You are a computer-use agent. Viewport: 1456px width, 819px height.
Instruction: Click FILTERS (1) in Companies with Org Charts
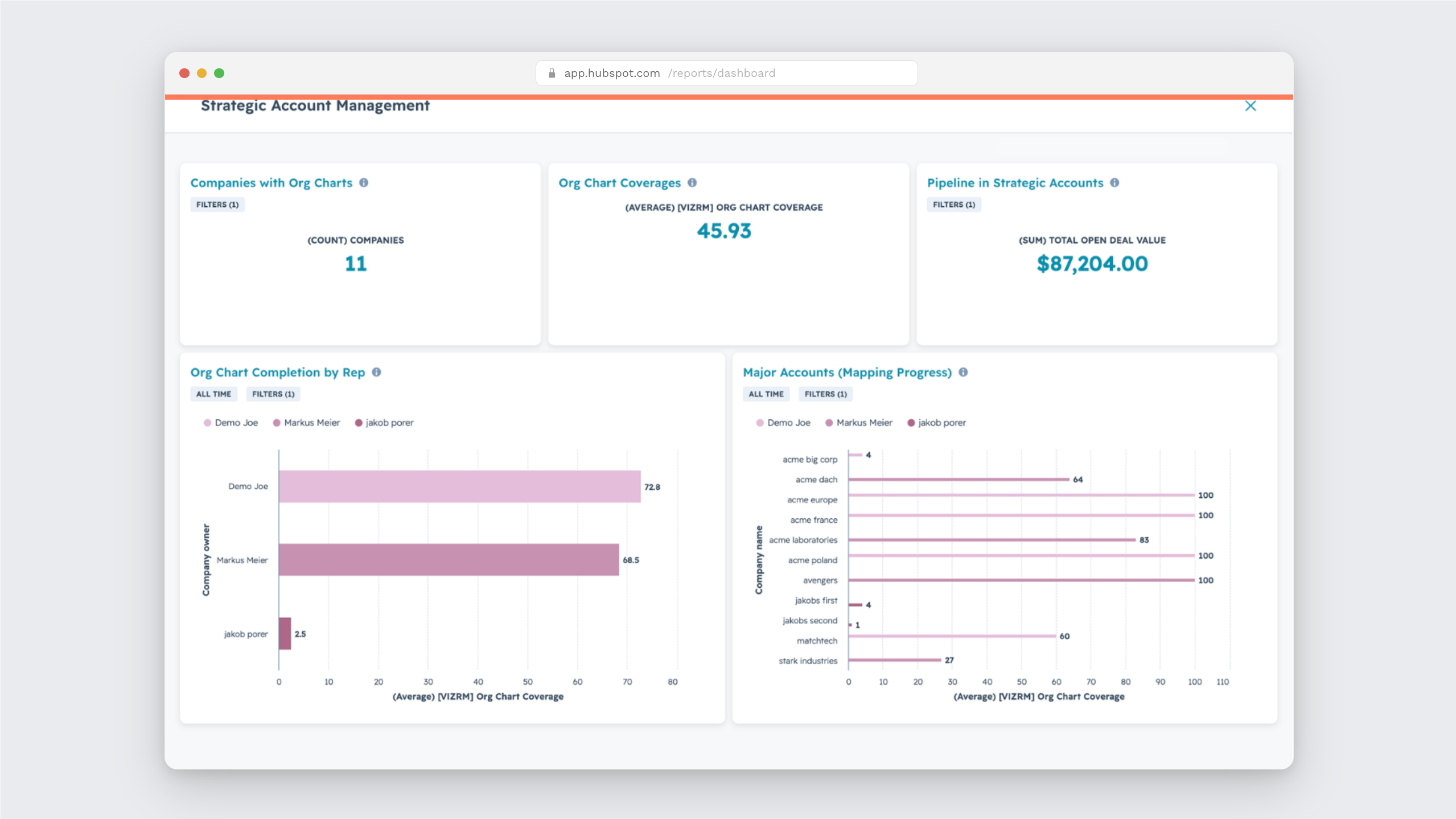click(x=217, y=204)
